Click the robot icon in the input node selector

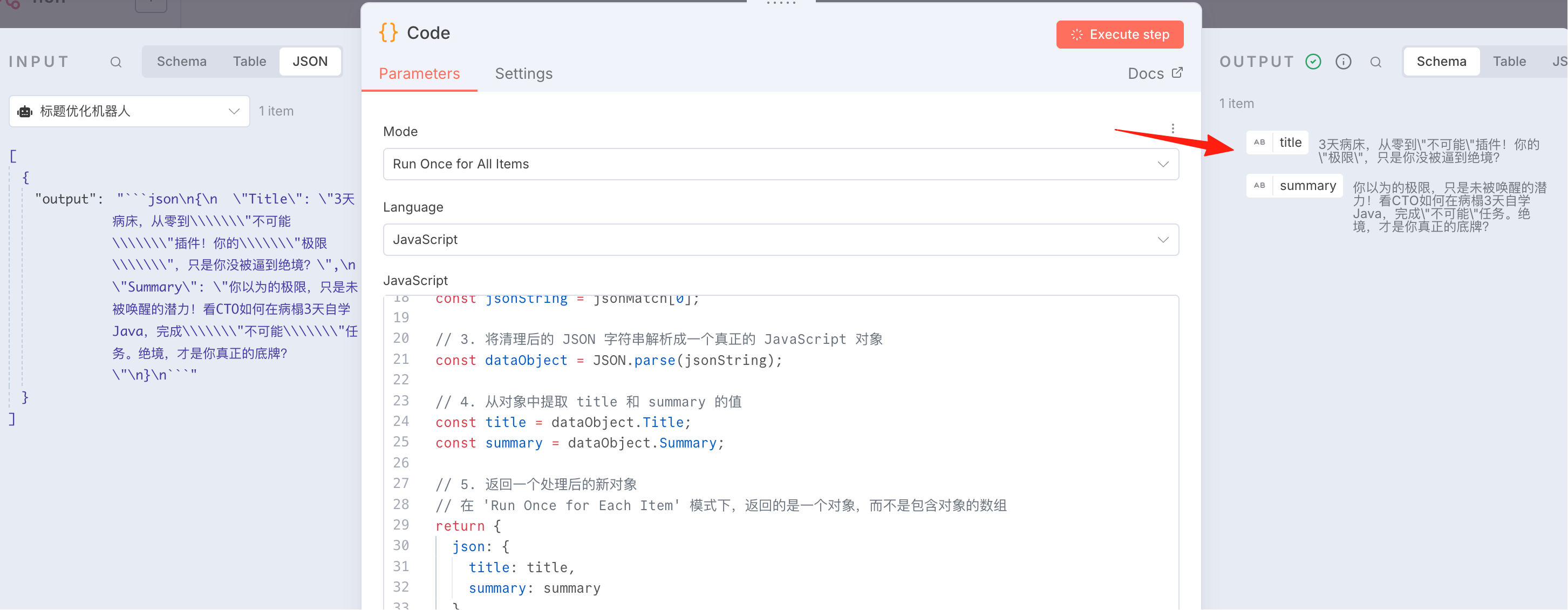(25, 111)
